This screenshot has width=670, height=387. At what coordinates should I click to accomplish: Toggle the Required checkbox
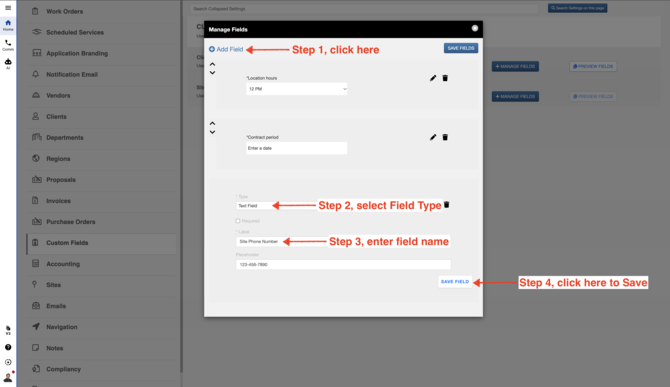pos(238,221)
